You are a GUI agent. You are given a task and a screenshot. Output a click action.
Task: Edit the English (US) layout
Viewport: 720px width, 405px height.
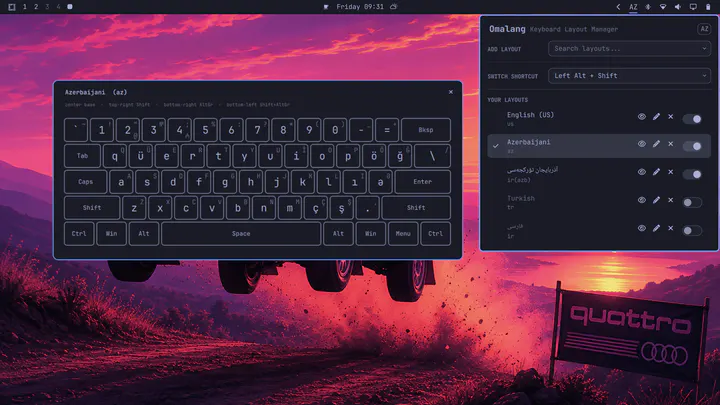[x=656, y=117]
